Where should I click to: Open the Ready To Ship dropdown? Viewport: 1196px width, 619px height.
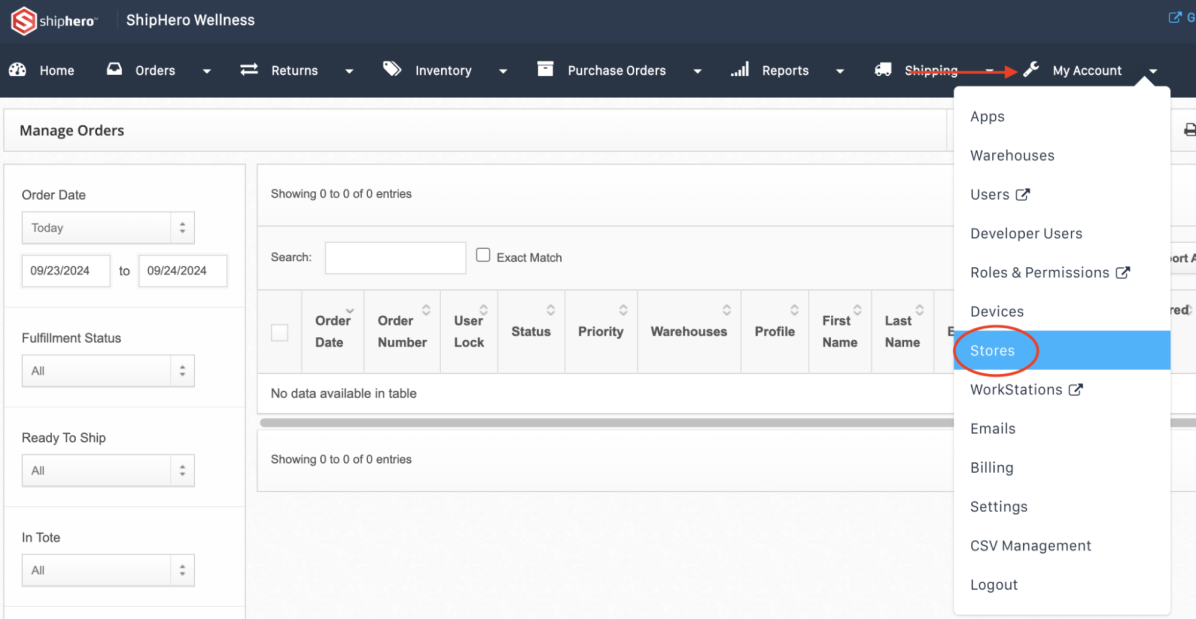108,471
